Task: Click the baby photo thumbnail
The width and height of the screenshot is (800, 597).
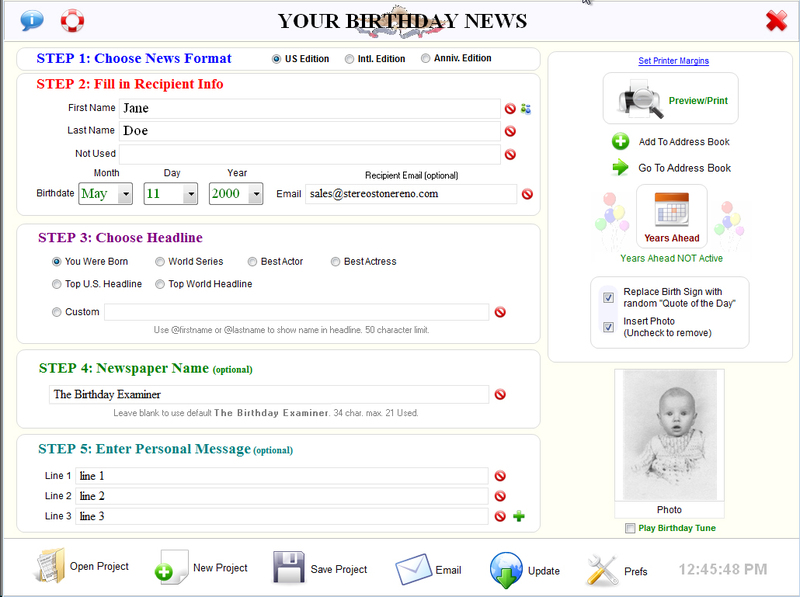Action: pyautogui.click(x=669, y=435)
